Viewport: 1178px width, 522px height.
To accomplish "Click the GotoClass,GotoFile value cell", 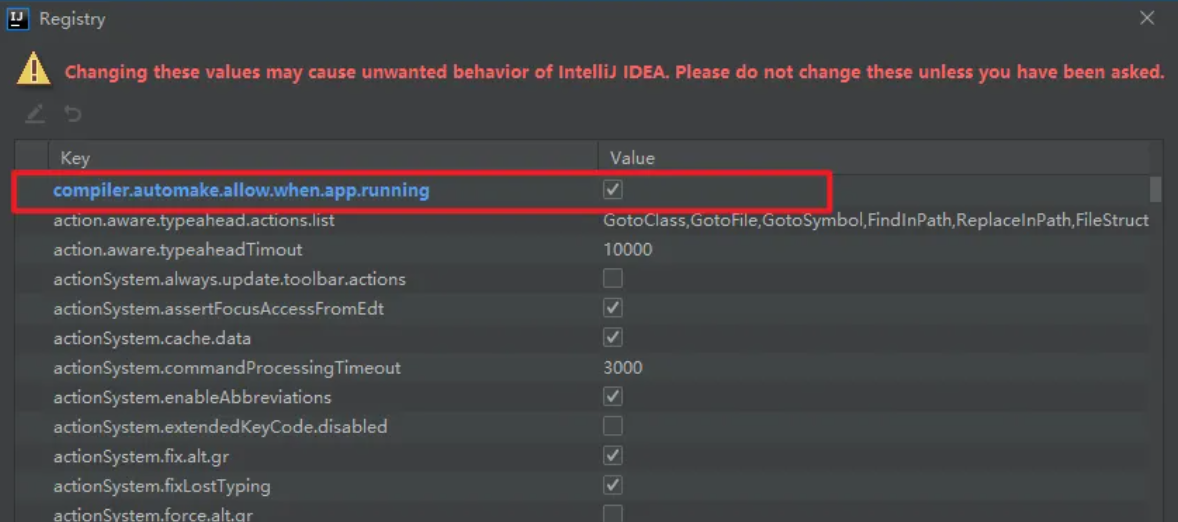I will click(x=875, y=220).
